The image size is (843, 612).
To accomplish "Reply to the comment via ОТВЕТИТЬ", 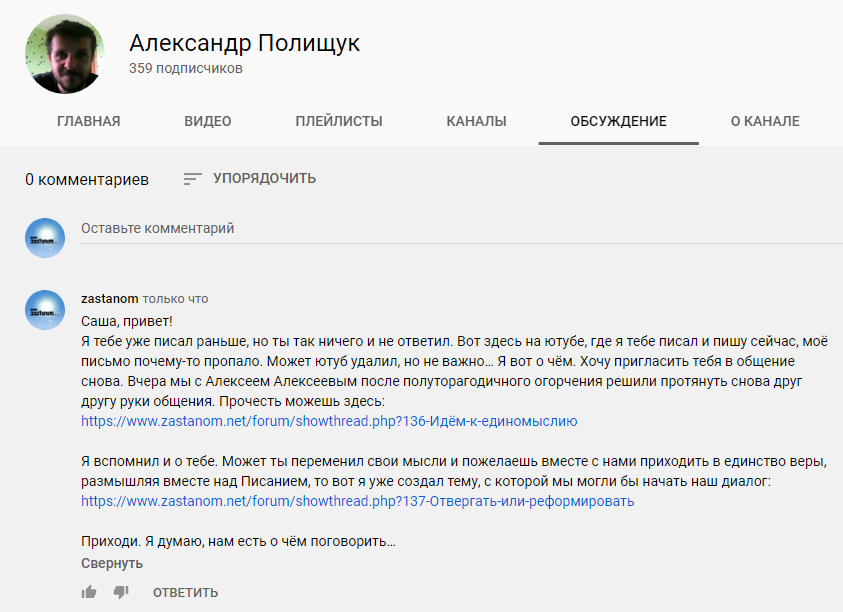I will pos(185,593).
